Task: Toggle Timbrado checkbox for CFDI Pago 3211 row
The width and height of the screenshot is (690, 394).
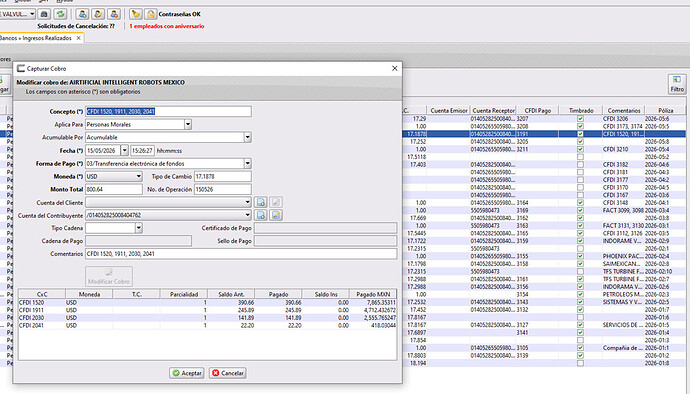Action: pyautogui.click(x=580, y=149)
